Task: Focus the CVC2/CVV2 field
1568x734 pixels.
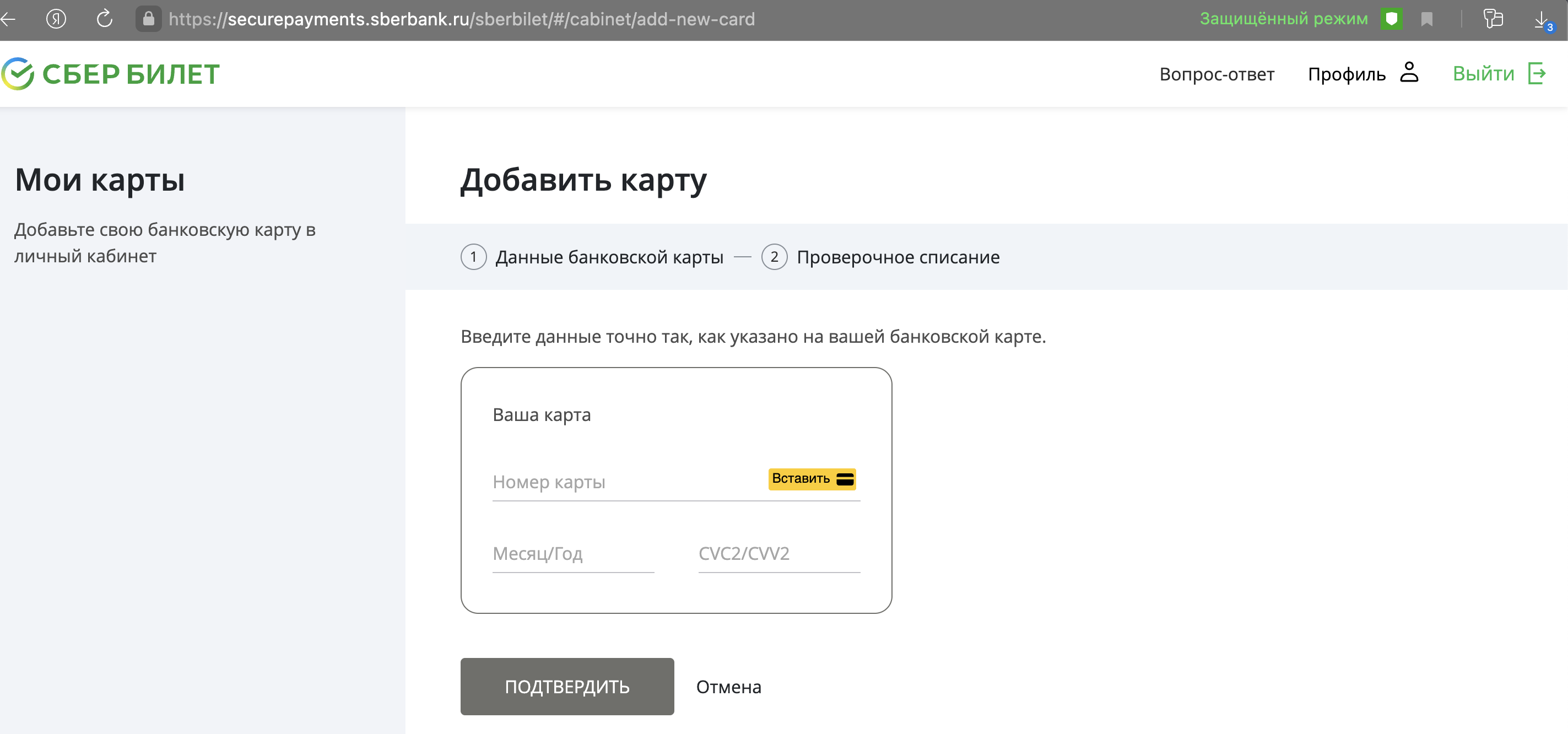Action: pos(779,553)
